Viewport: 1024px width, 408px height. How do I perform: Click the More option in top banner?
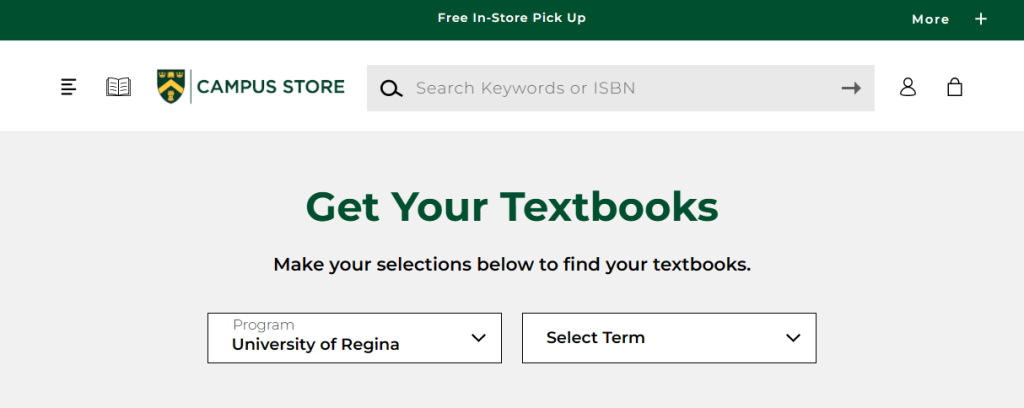pyautogui.click(x=930, y=19)
